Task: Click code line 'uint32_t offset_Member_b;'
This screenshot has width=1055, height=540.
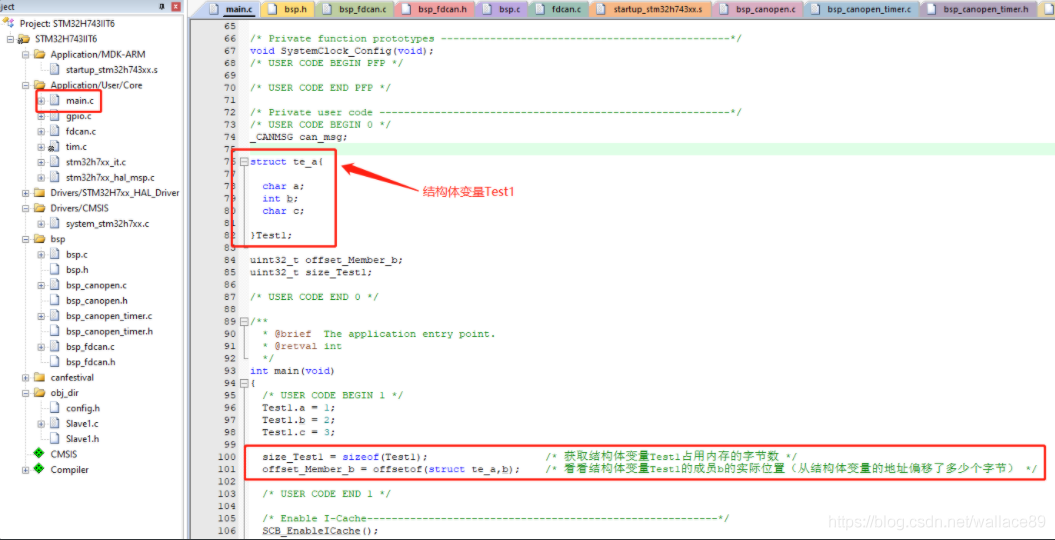Action: click(326, 260)
